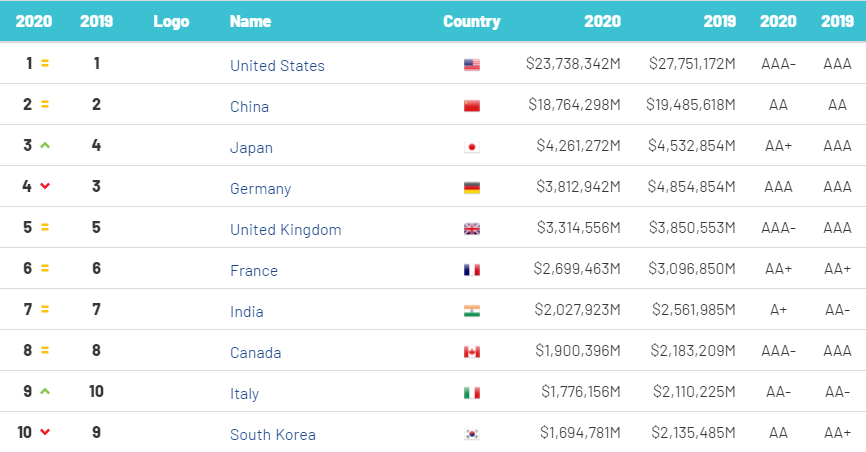Click the Canada flag icon
866x452 pixels.
point(472,352)
